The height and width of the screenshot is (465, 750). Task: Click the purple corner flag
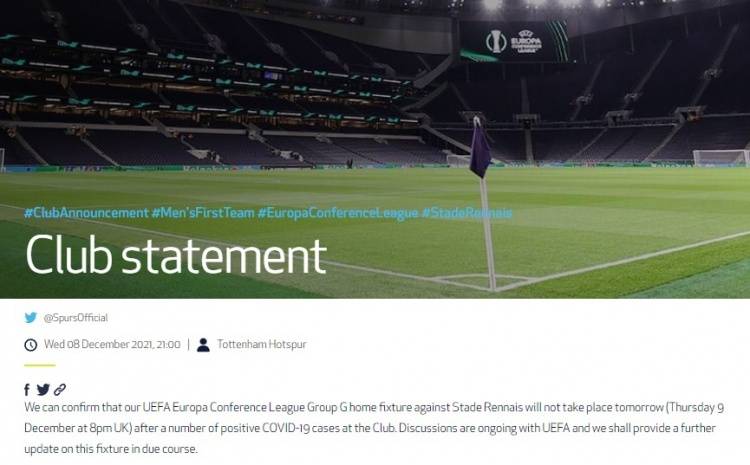(480, 148)
